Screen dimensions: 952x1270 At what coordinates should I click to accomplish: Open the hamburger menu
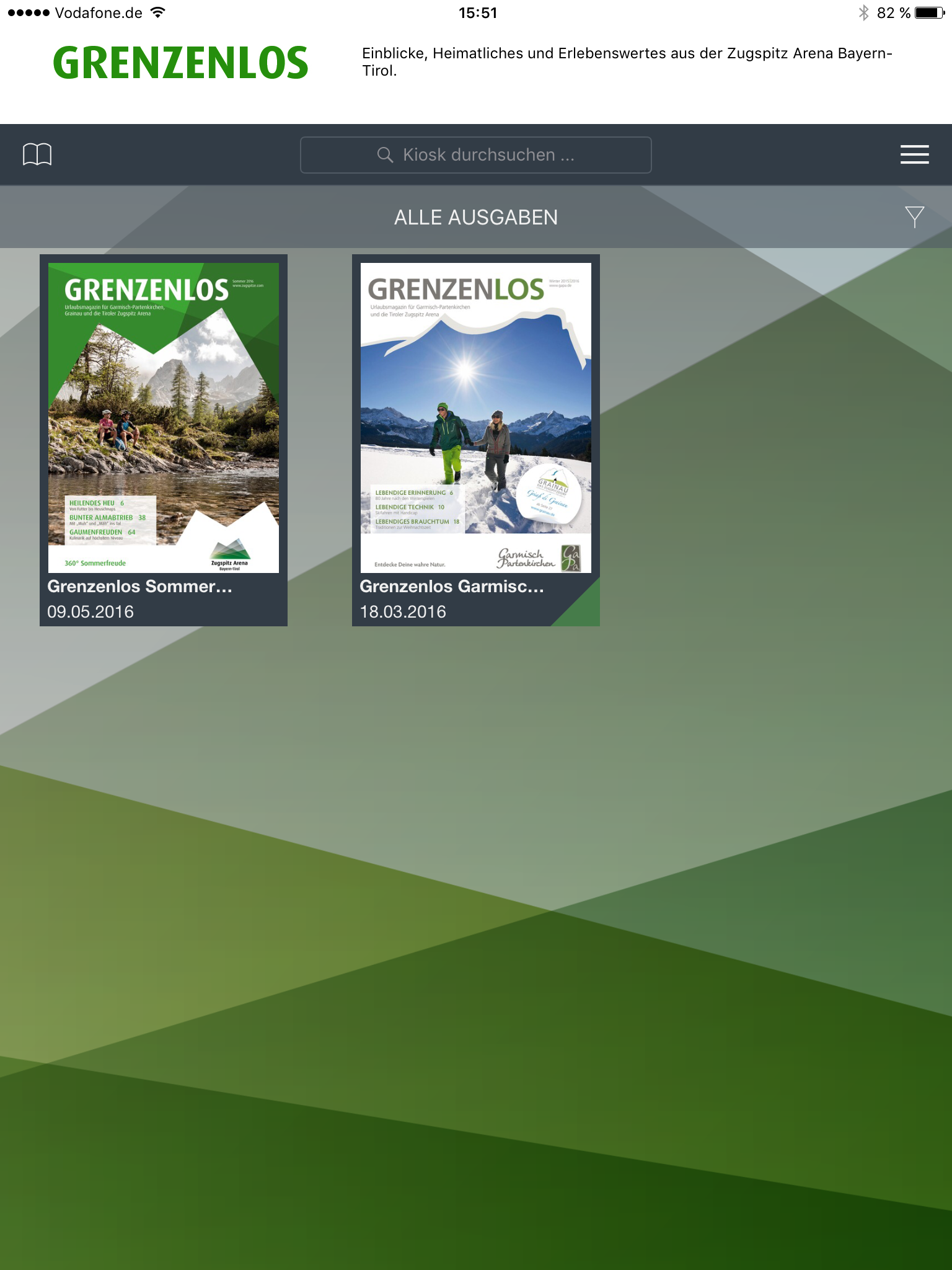[914, 154]
